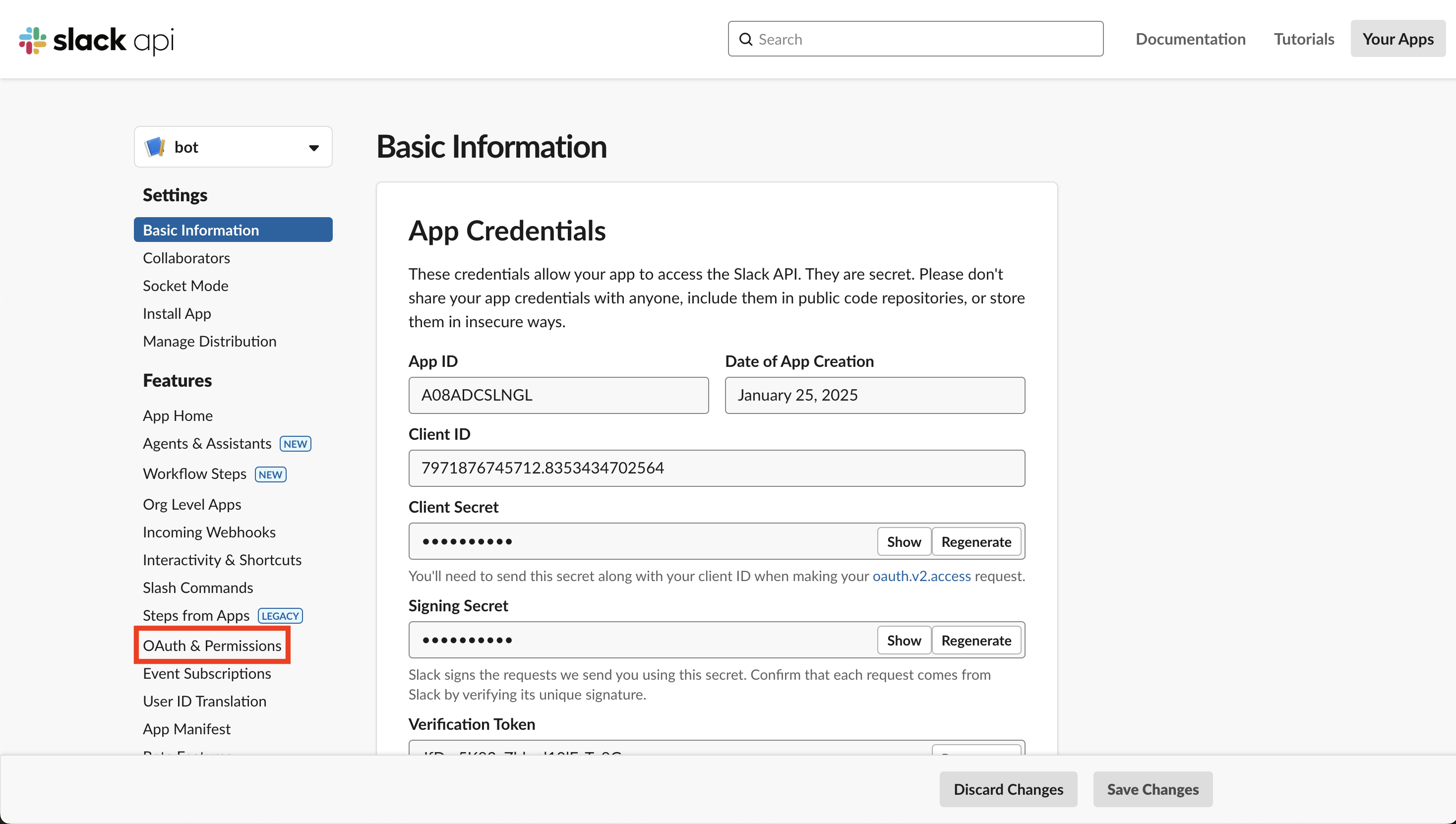This screenshot has height=824, width=1456.
Task: Click the NEW badge beside Agents & Assistants
Action: tap(295, 444)
